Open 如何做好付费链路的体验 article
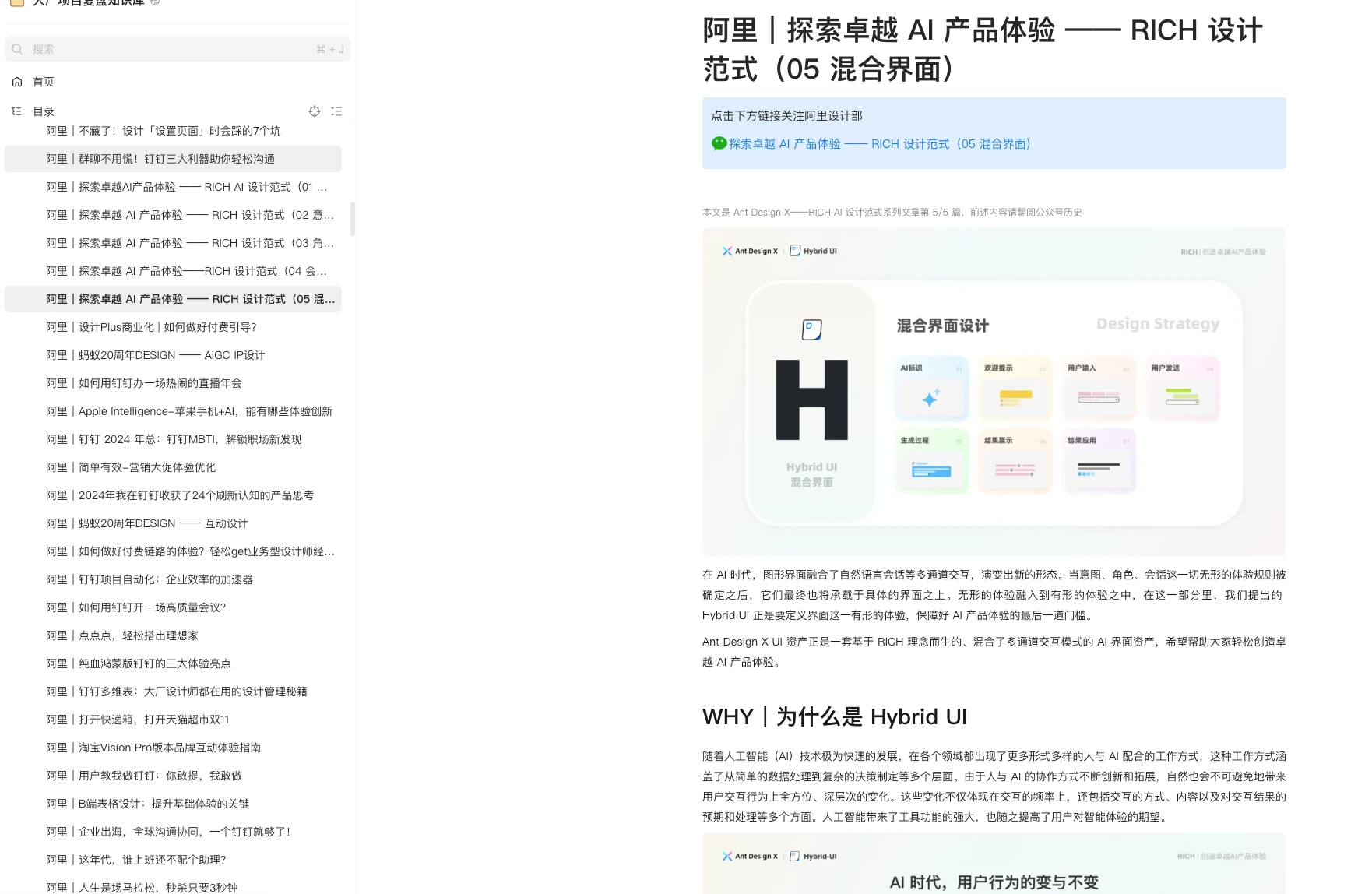This screenshot has width=1372, height=894. click(x=173, y=551)
